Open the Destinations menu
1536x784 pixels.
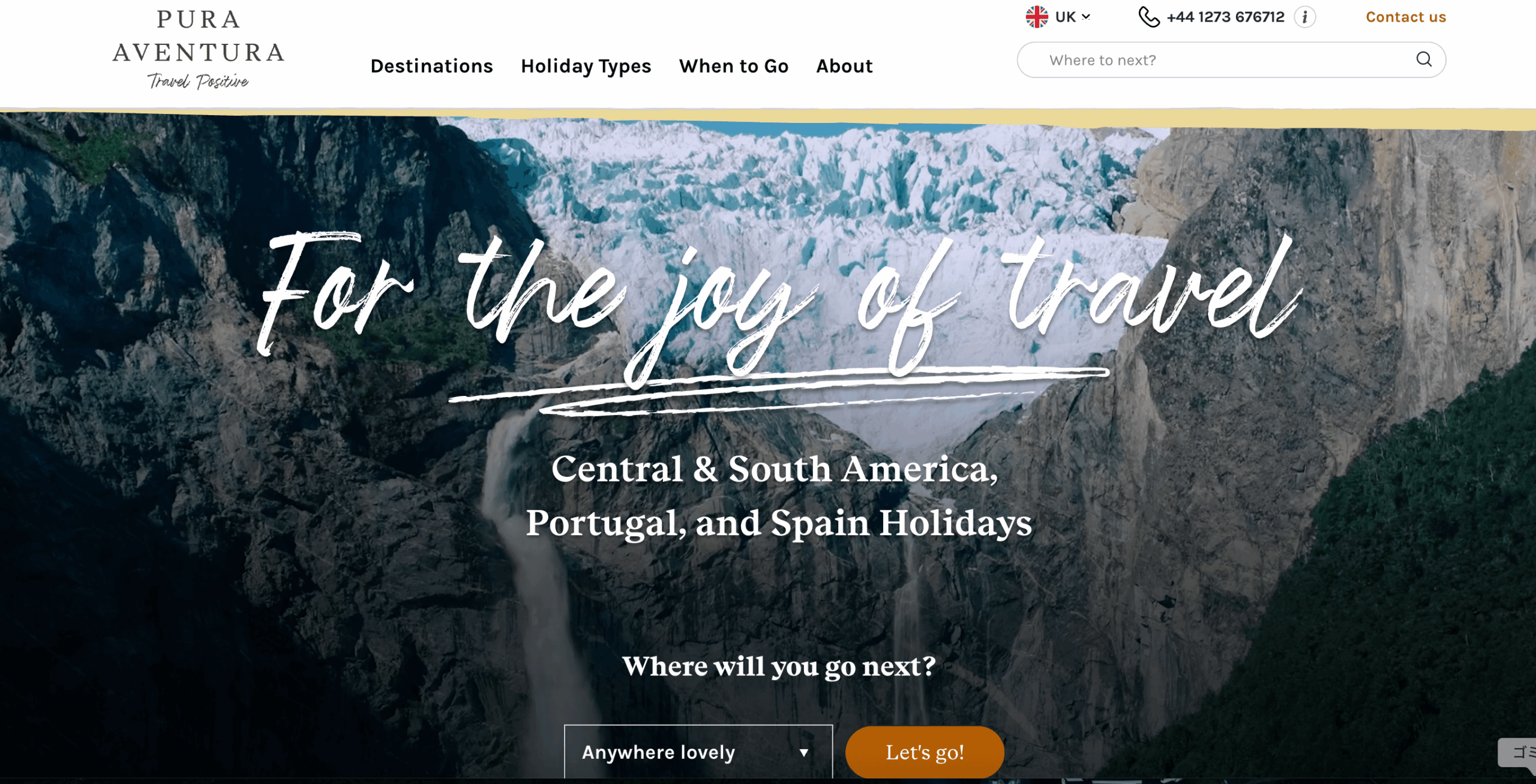pyautogui.click(x=431, y=66)
